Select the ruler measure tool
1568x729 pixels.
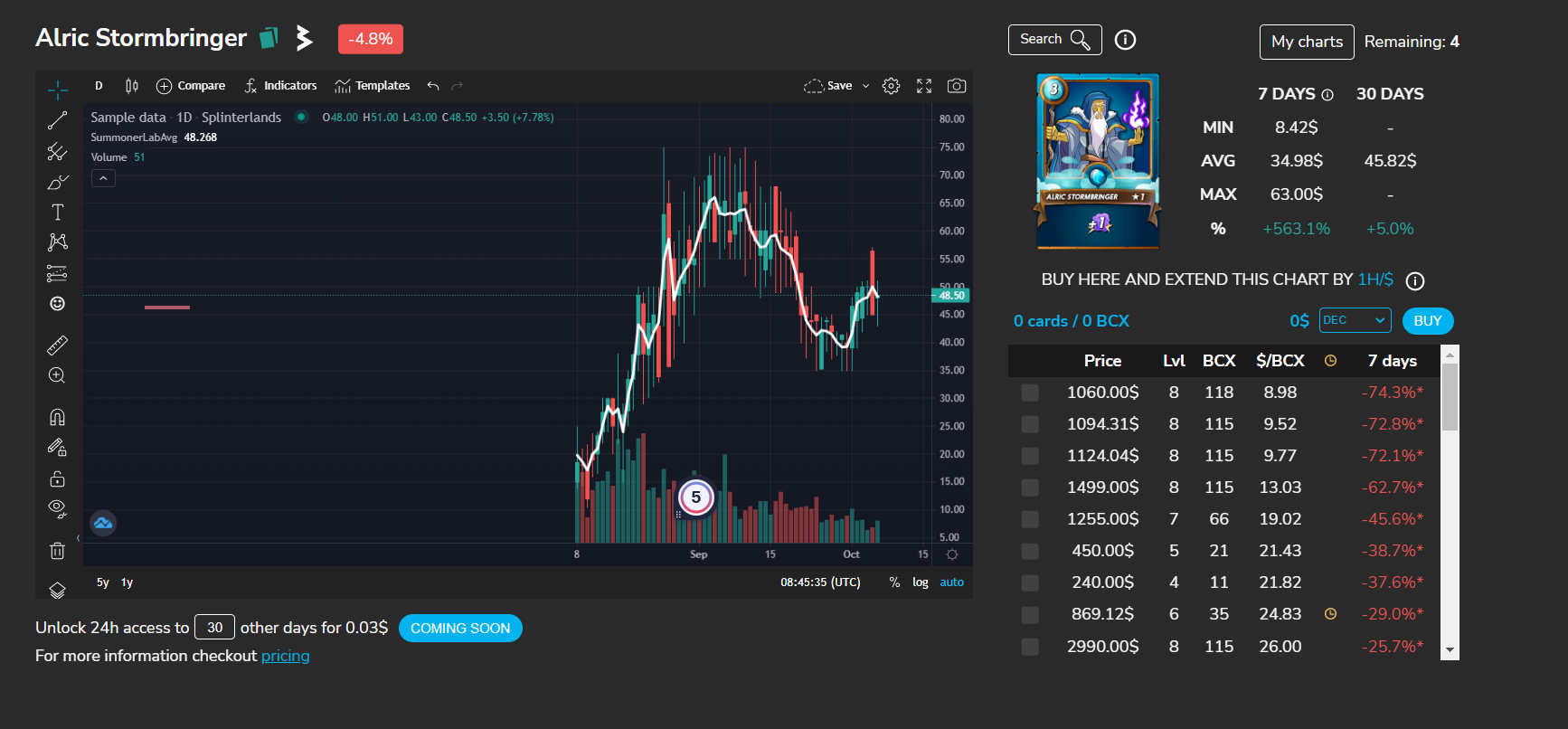[57, 346]
